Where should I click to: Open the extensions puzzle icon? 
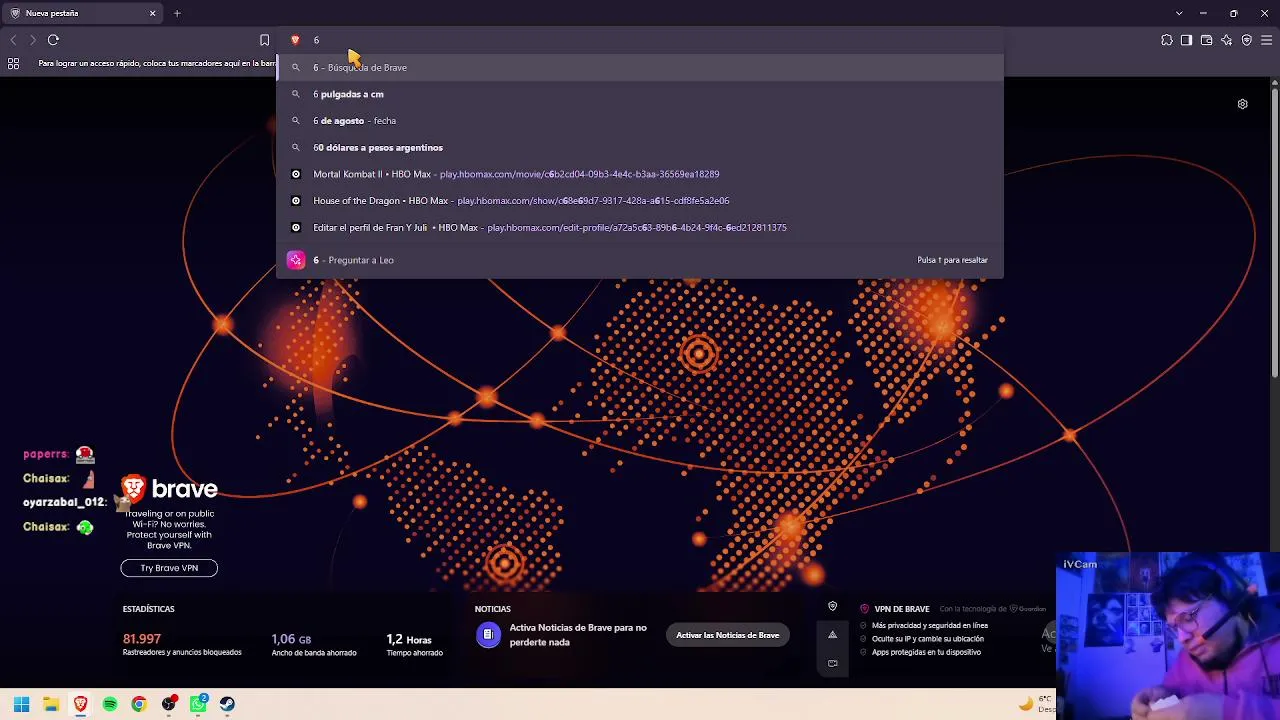[1167, 40]
